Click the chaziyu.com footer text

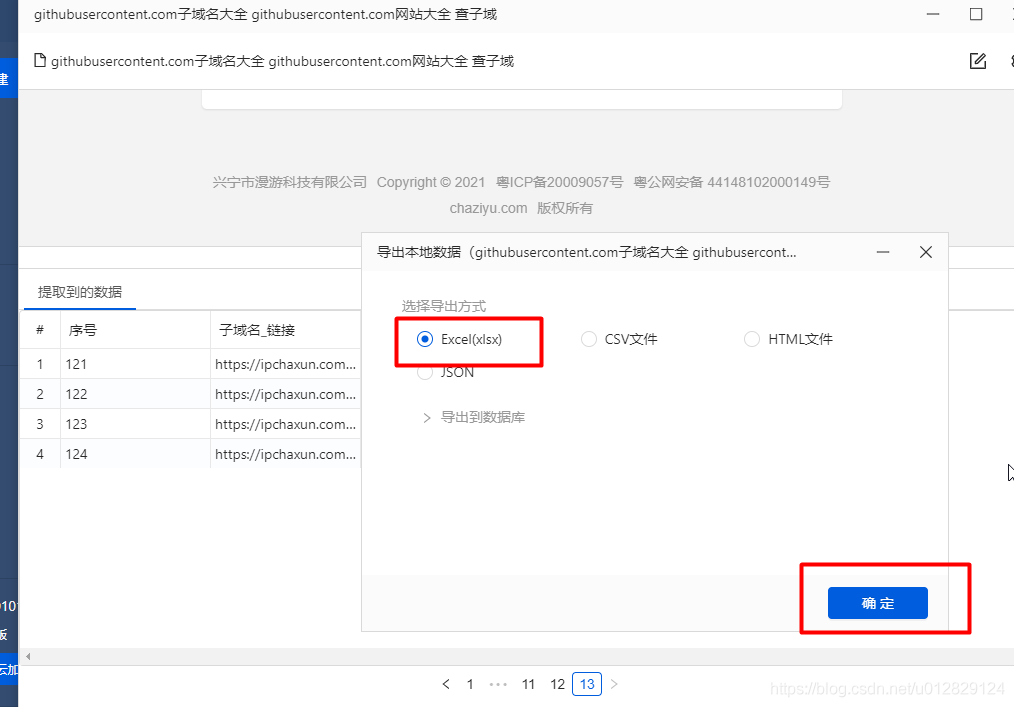pyautogui.click(x=488, y=208)
